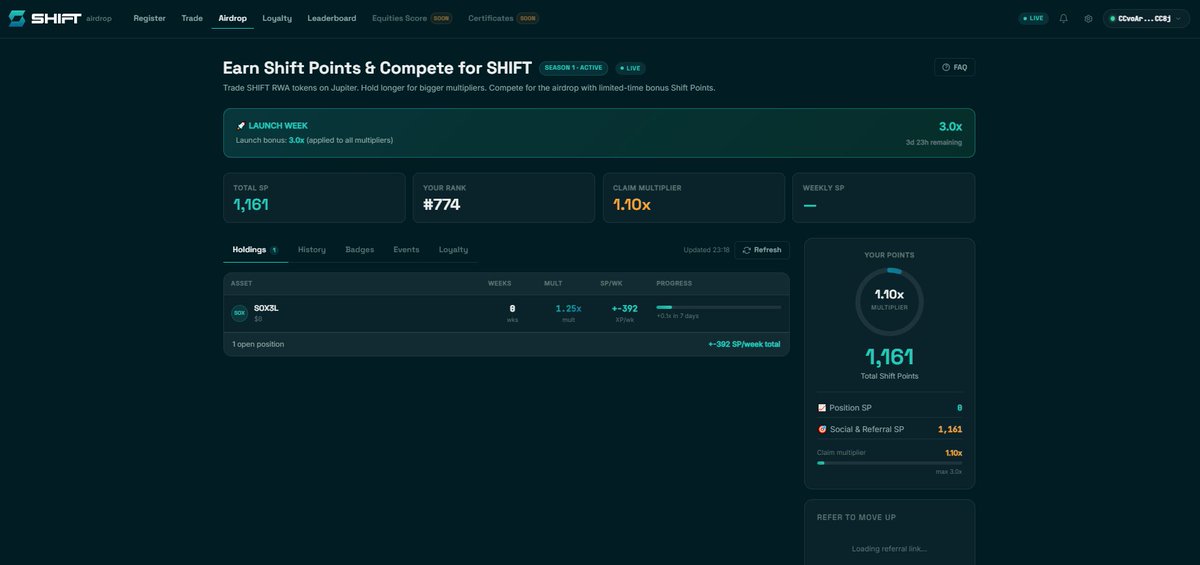Click the SP/week total text
1200x565 pixels.
744,344
